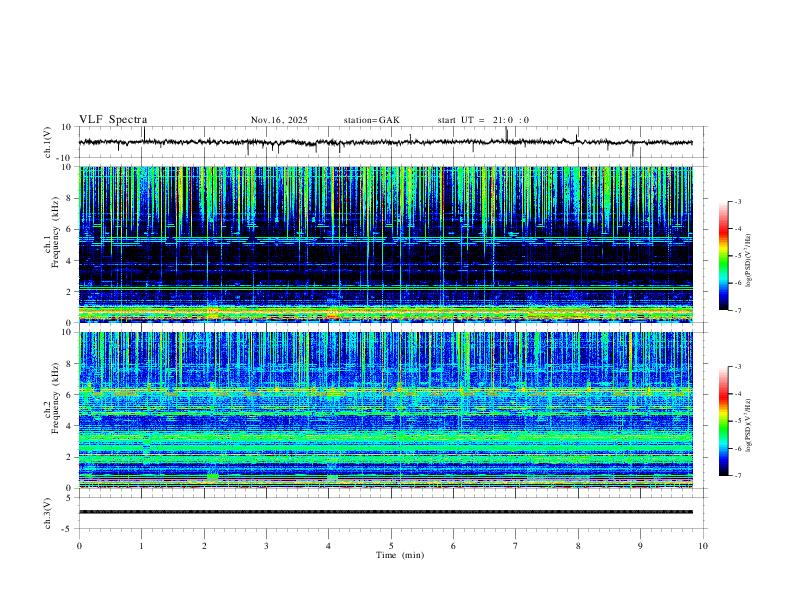This screenshot has width=792, height=612.
Task: Click the "VLF Spectra" plot title
Action: [113, 120]
